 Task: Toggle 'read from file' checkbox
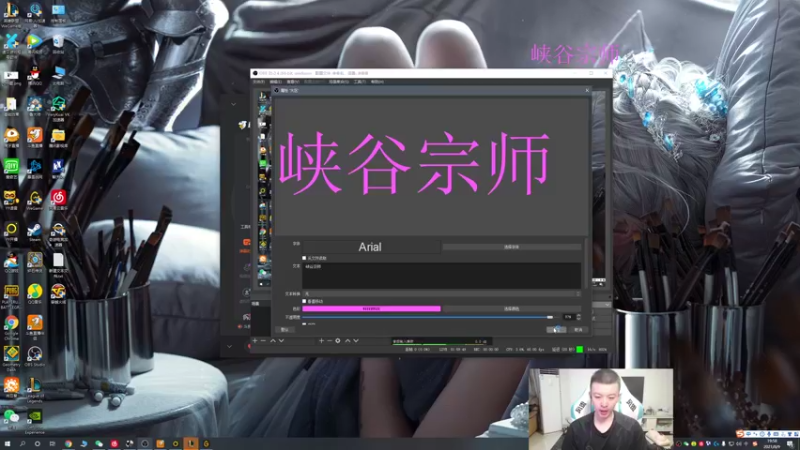tap(304, 258)
